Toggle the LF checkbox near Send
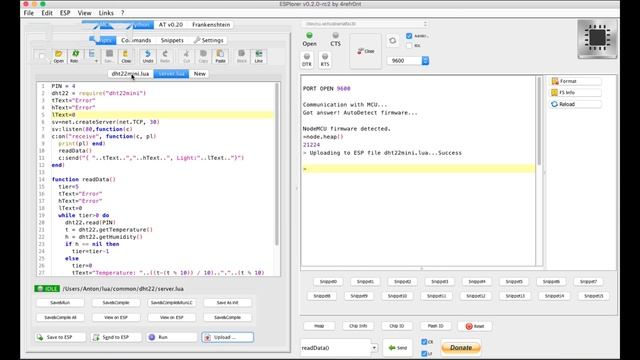 pos(424,353)
